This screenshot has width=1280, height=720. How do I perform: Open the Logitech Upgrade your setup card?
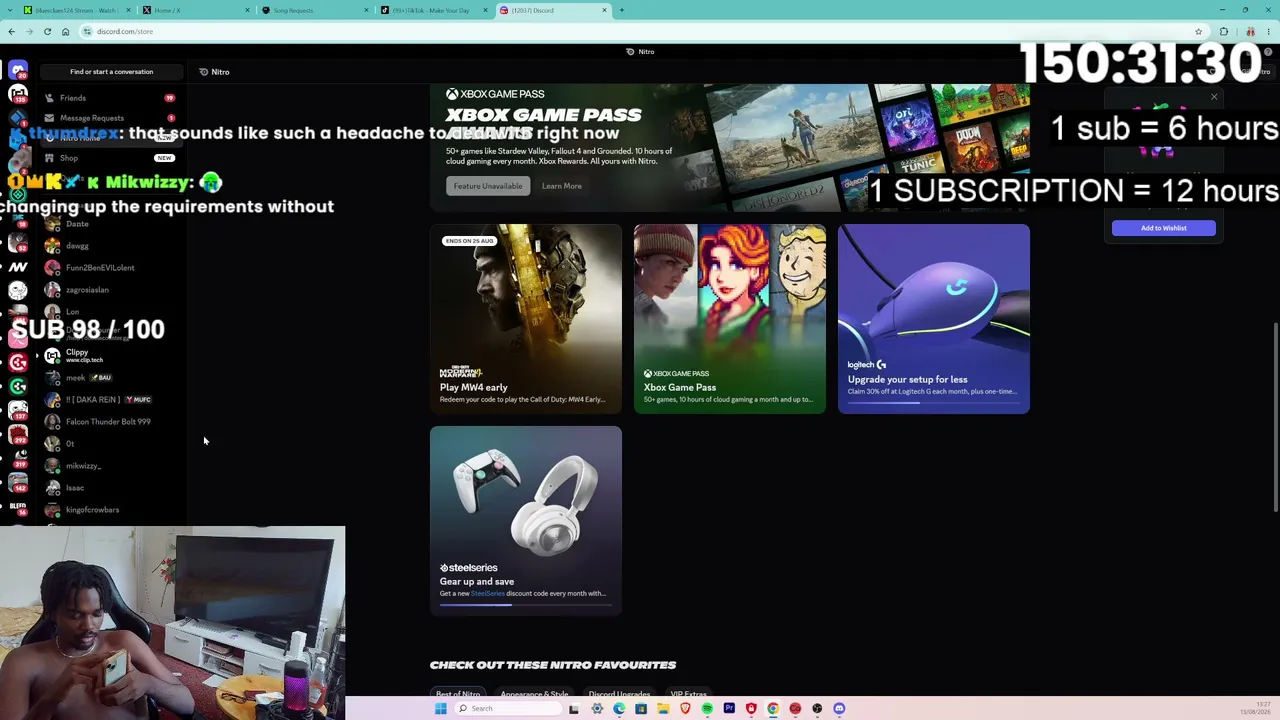click(934, 319)
